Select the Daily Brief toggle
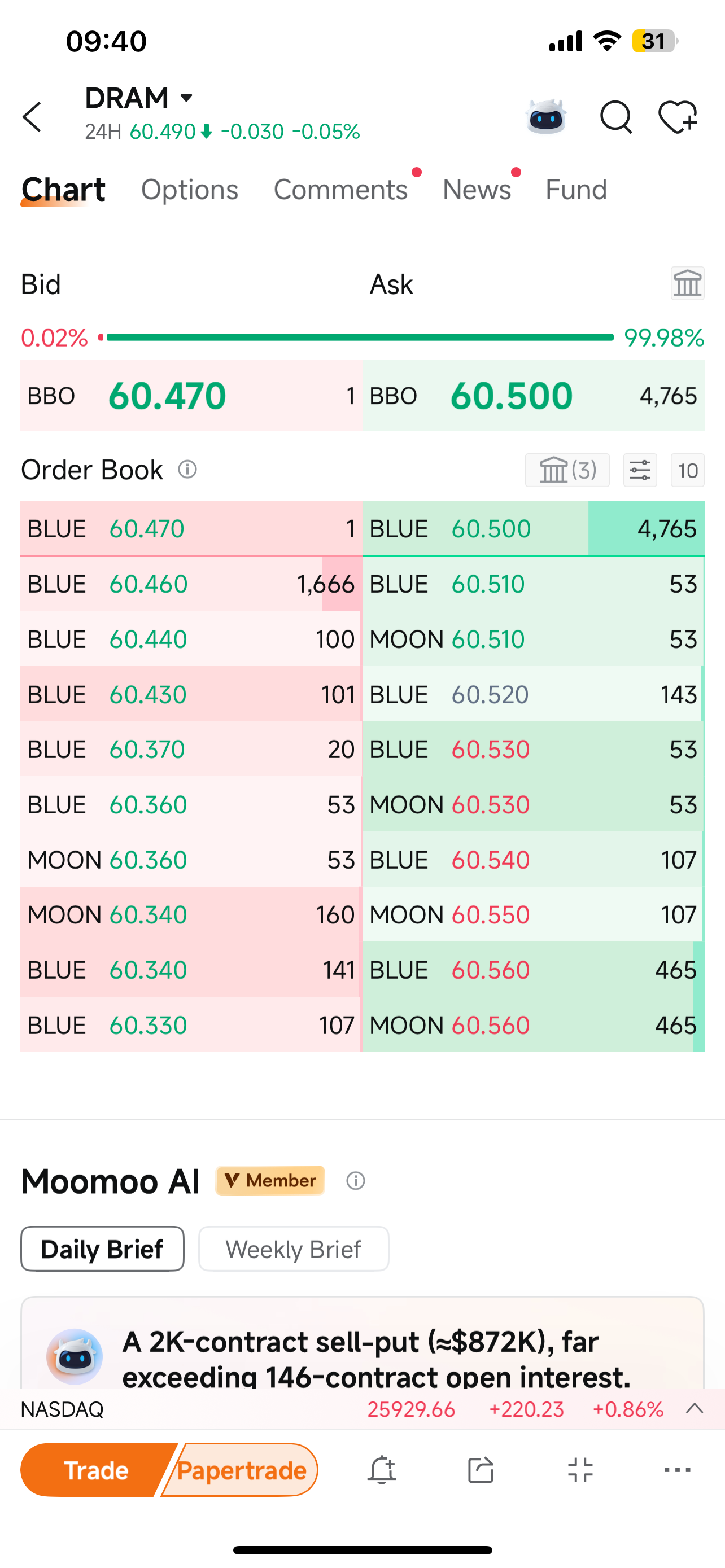Viewport: 725px width, 1568px height. click(x=102, y=1249)
